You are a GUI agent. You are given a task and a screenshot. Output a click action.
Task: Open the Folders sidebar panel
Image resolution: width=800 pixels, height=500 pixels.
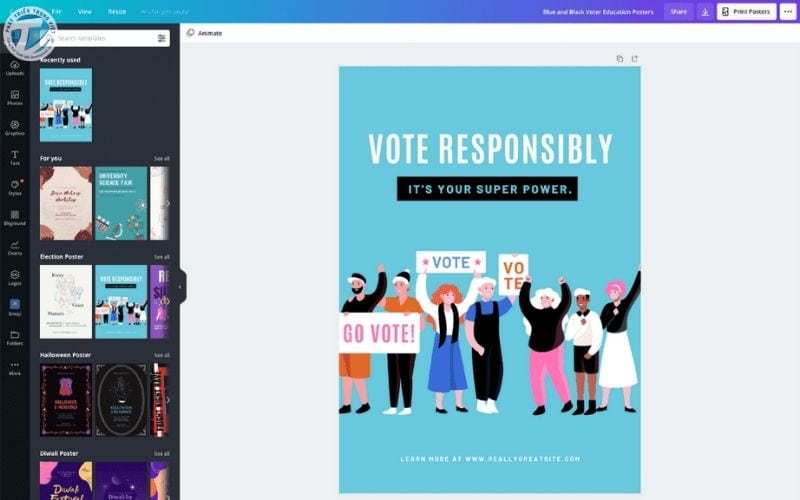point(14,338)
